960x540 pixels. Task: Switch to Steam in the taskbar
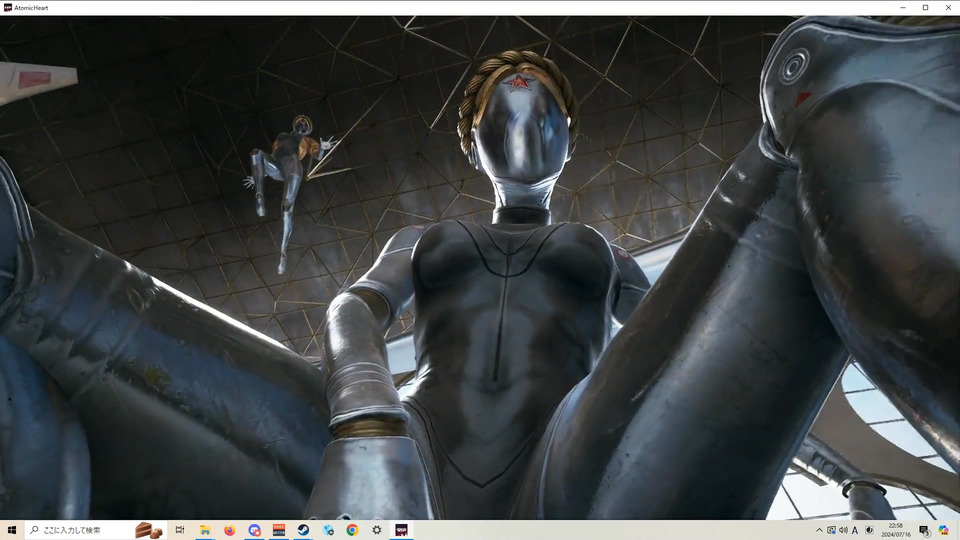303,530
